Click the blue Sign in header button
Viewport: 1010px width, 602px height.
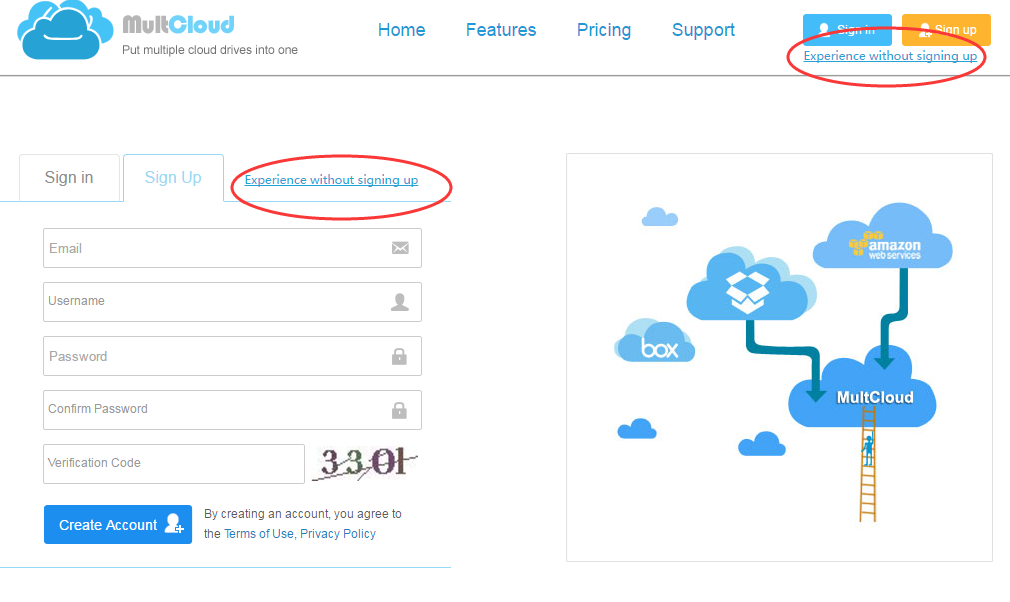(847, 30)
